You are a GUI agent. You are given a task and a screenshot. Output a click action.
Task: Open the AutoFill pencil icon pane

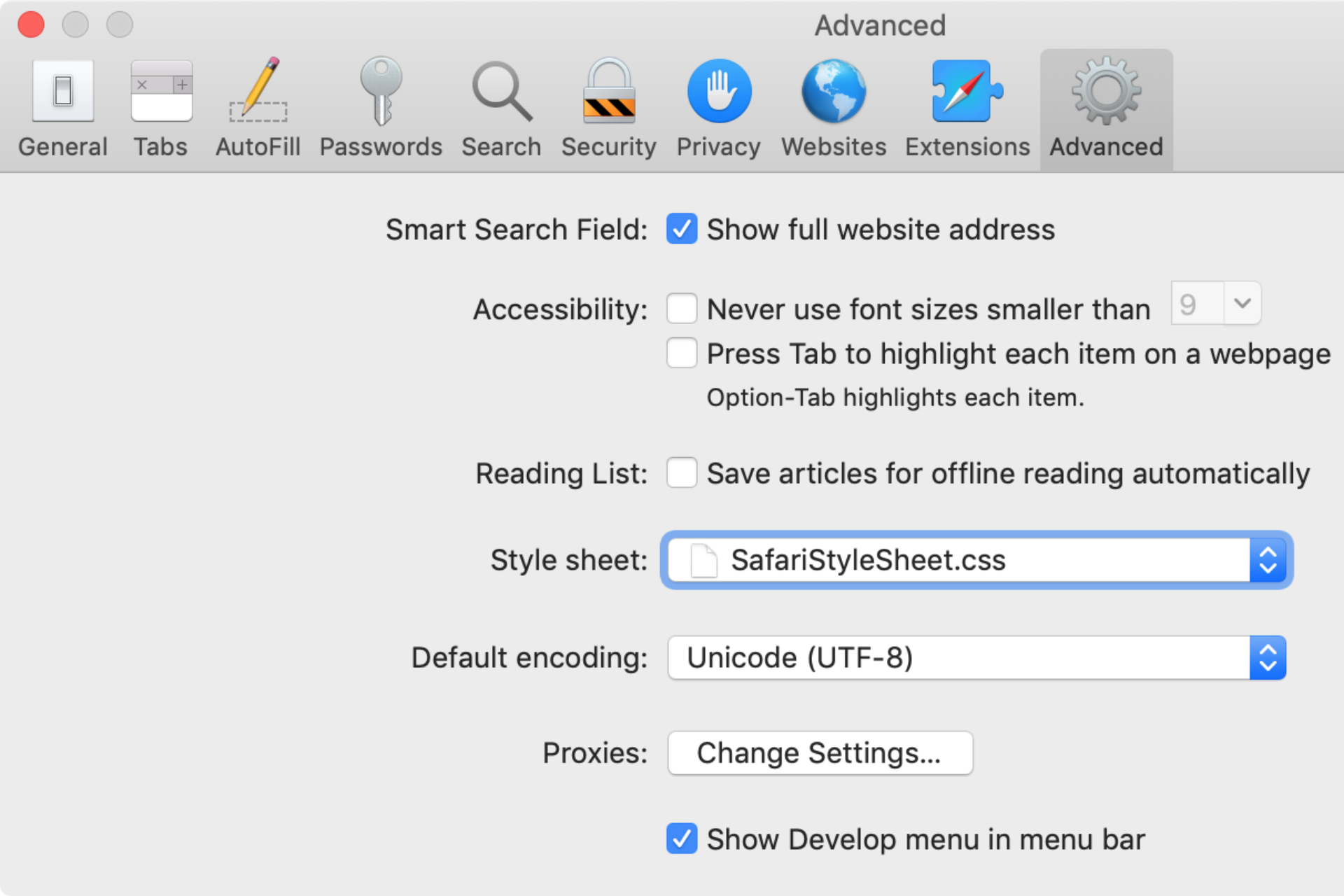pyautogui.click(x=258, y=90)
